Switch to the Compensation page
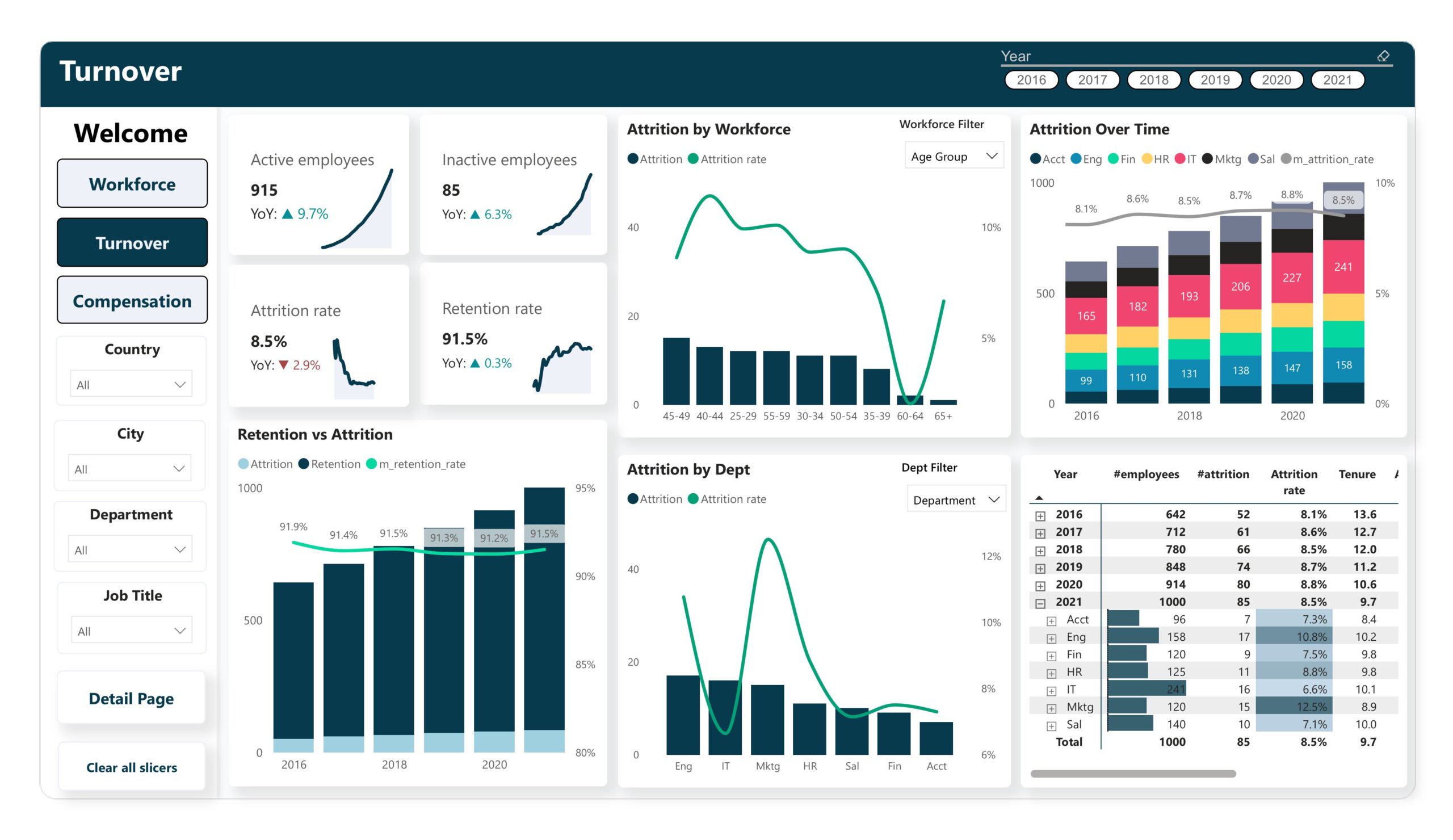The image size is (1453, 840). 132,300
